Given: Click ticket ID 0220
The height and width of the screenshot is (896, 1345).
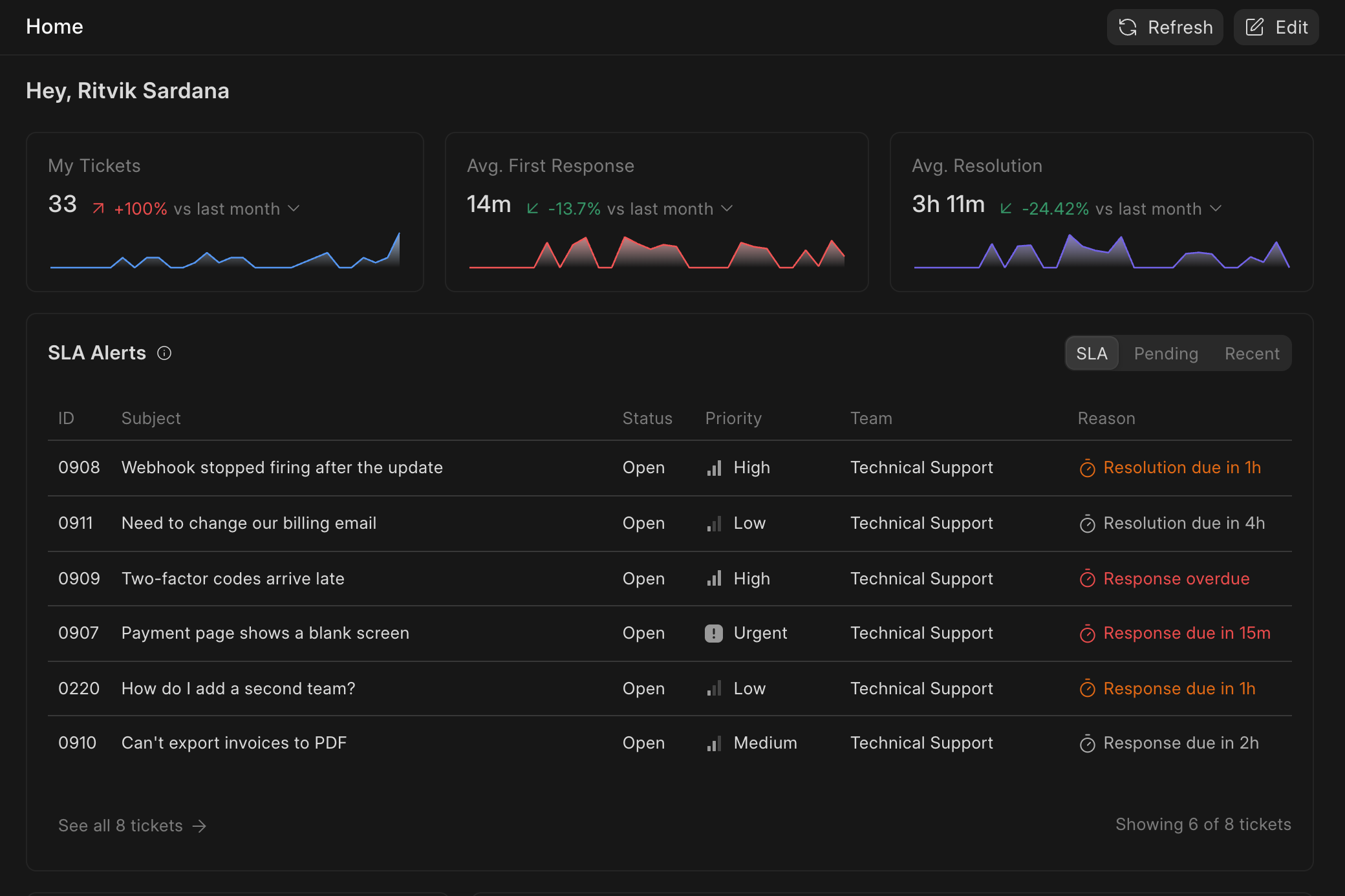Looking at the screenshot, I should click(79, 688).
